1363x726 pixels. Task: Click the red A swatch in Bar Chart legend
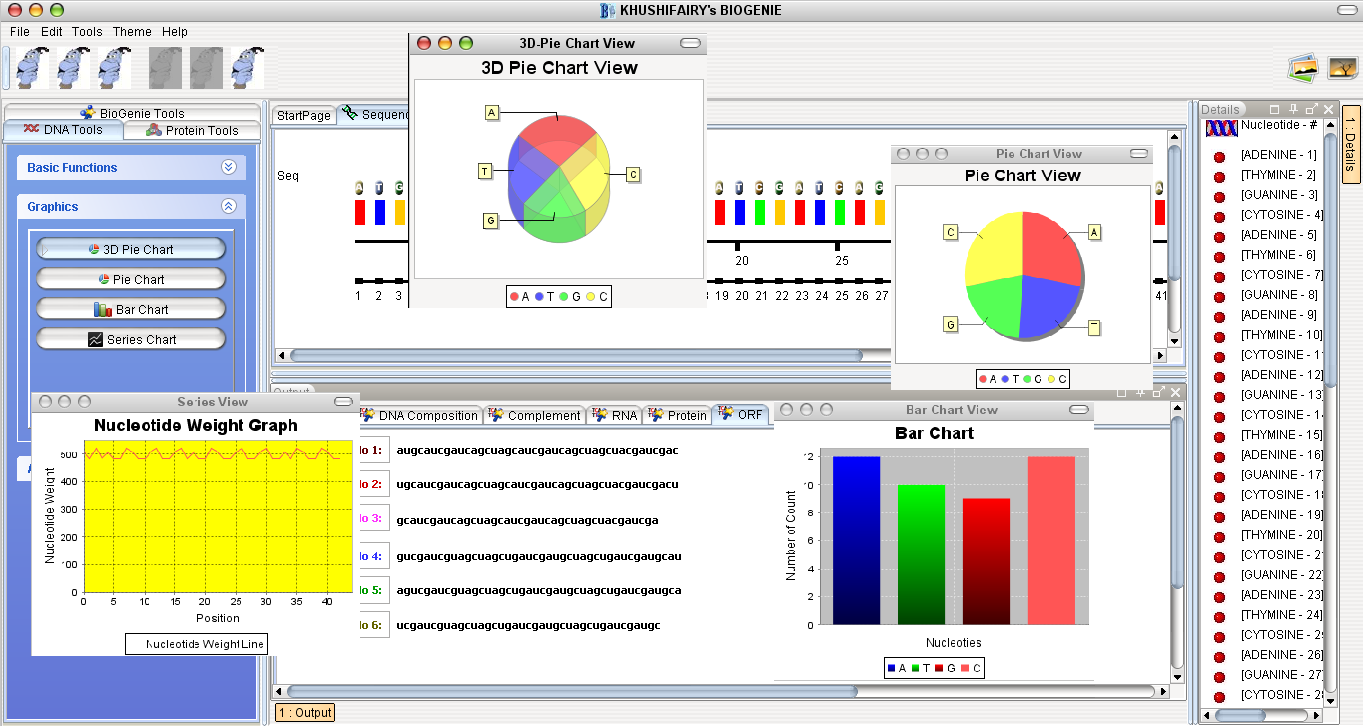889,668
